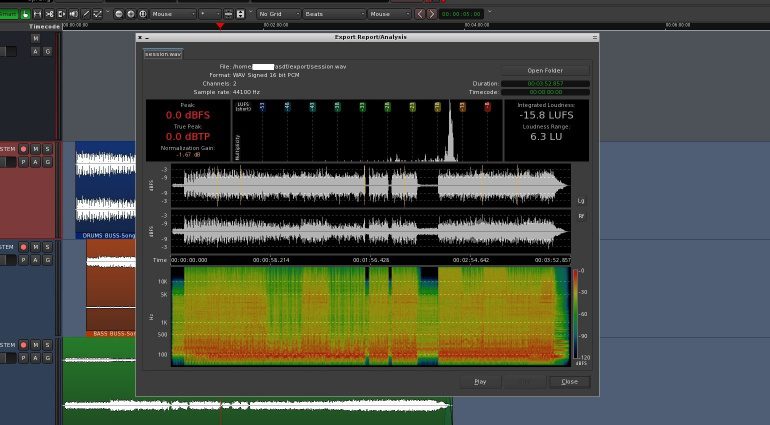Image resolution: width=770 pixels, height=425 pixels.
Task: Mute the BASS BUSS track
Action: point(35,246)
